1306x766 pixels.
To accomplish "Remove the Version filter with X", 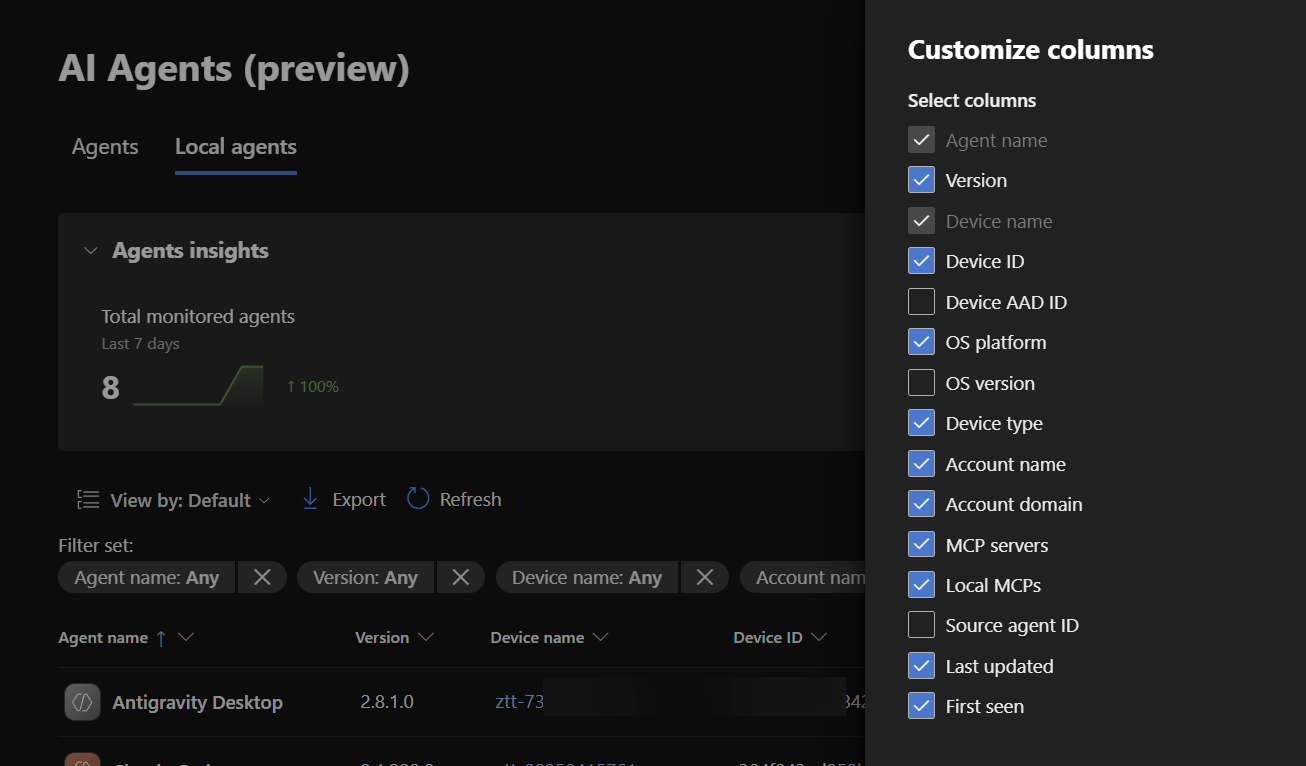I will pos(460,577).
